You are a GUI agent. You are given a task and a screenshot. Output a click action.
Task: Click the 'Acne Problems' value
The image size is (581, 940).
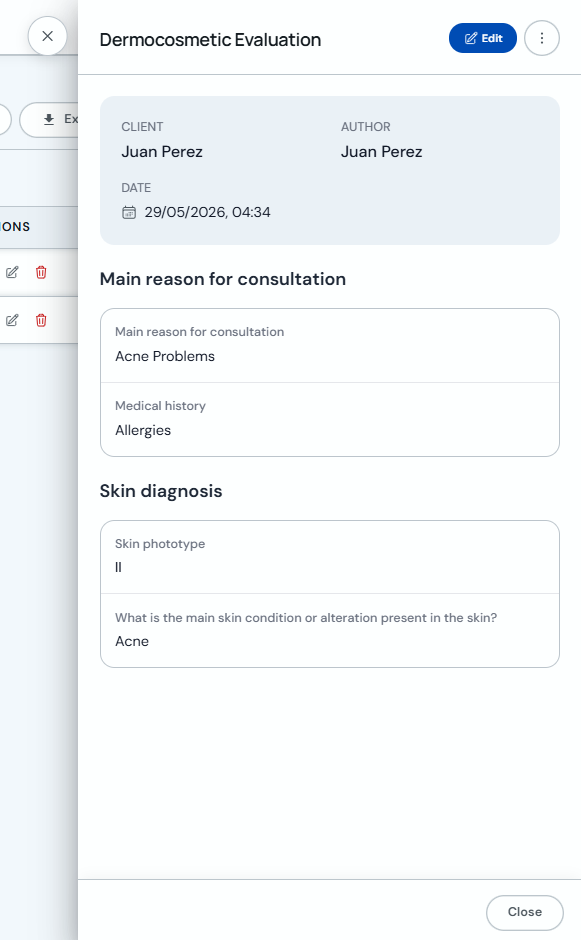[165, 356]
